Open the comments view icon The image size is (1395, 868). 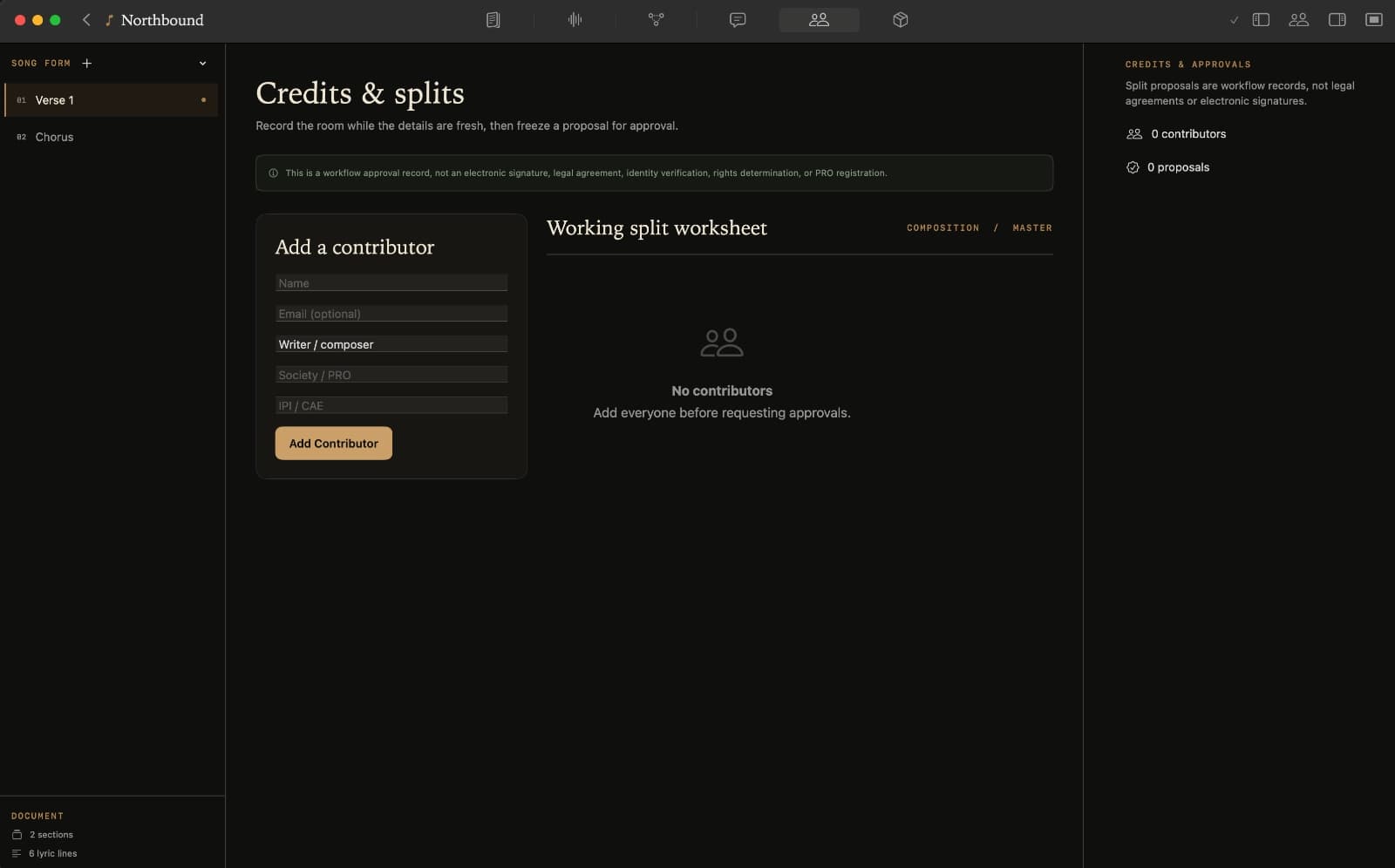click(x=738, y=19)
